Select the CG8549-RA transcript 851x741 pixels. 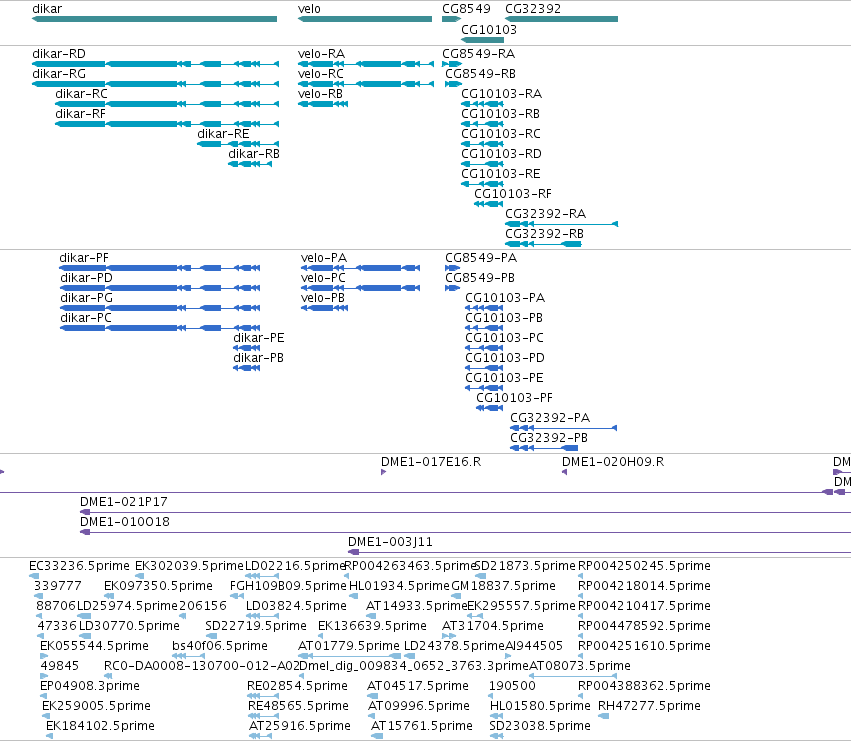452,64
